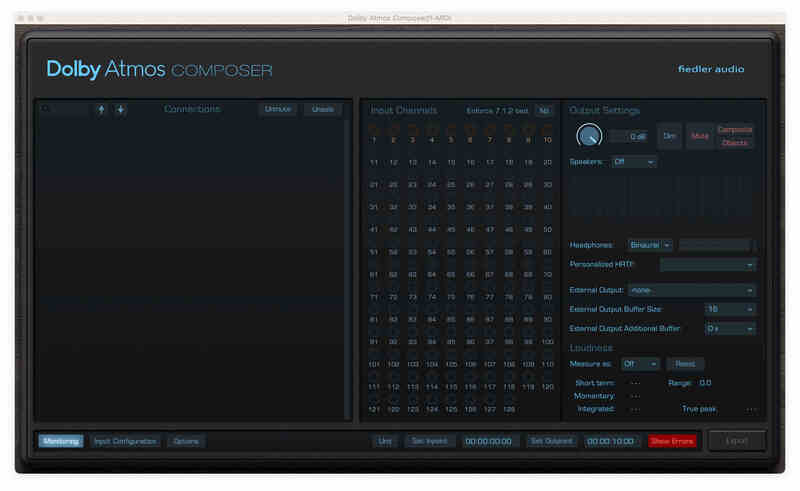
Task: Click input channel 44
Action: [432, 229]
